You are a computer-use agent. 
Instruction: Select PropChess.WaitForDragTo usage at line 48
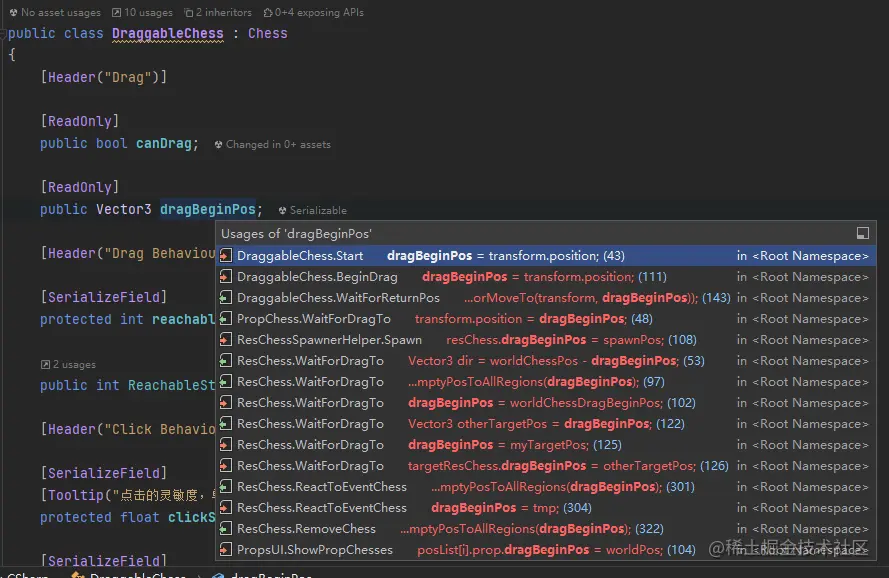pyautogui.click(x=545, y=319)
